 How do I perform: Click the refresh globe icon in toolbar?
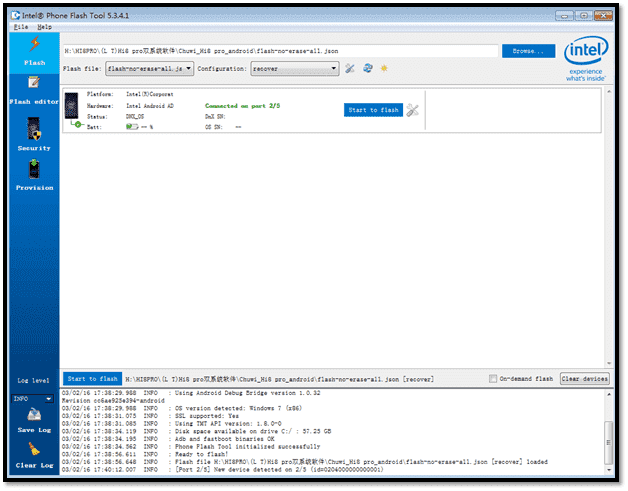(368, 68)
